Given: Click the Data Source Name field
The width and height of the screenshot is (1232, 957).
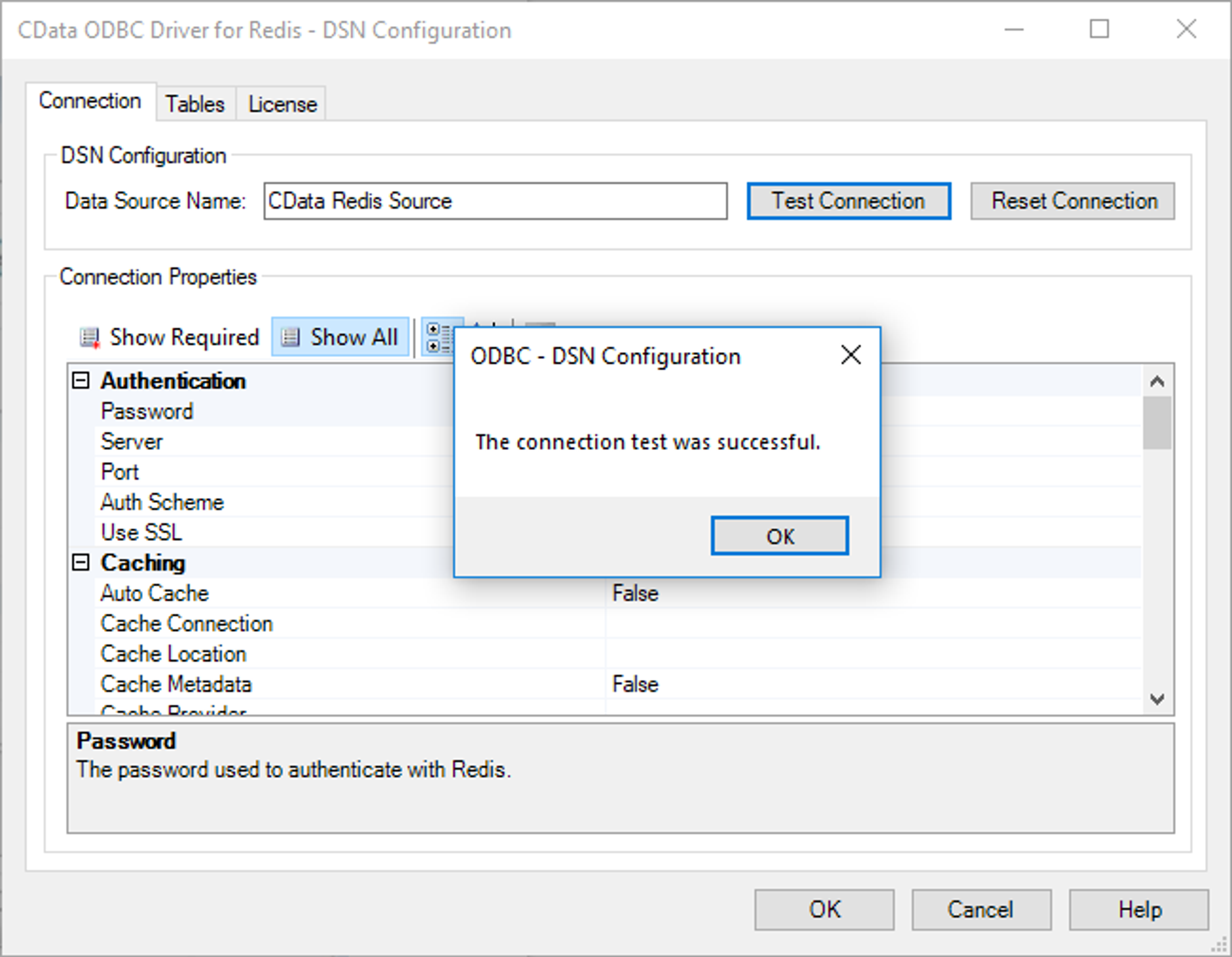Looking at the screenshot, I should (x=495, y=201).
